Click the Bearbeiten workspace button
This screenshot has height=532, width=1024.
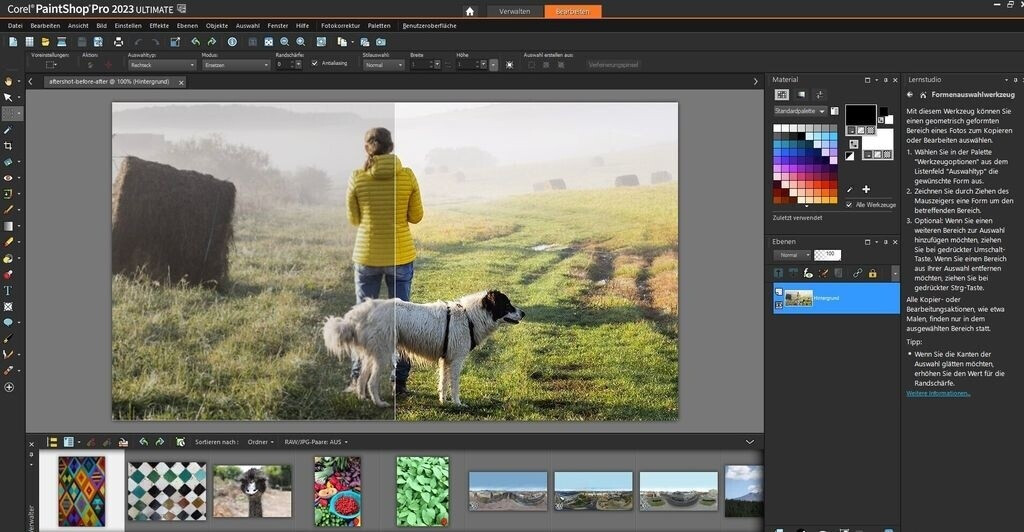click(x=573, y=11)
